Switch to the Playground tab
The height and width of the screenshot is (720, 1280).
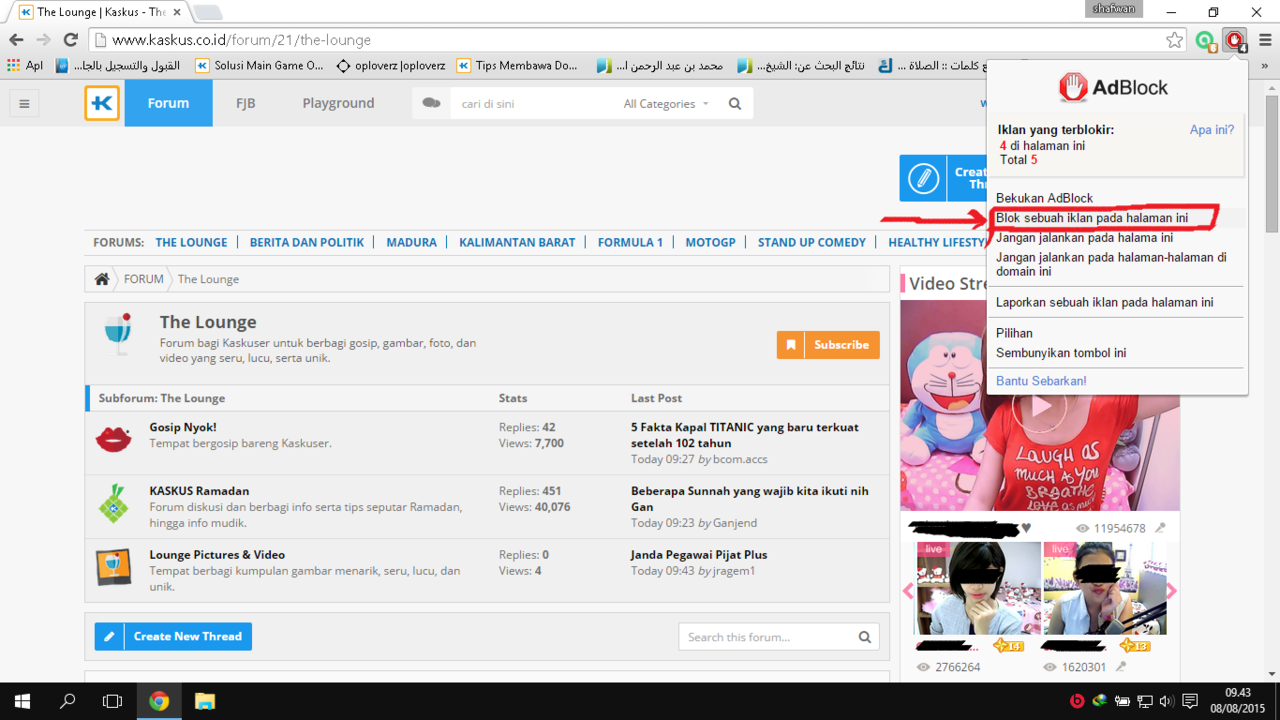[x=338, y=103]
